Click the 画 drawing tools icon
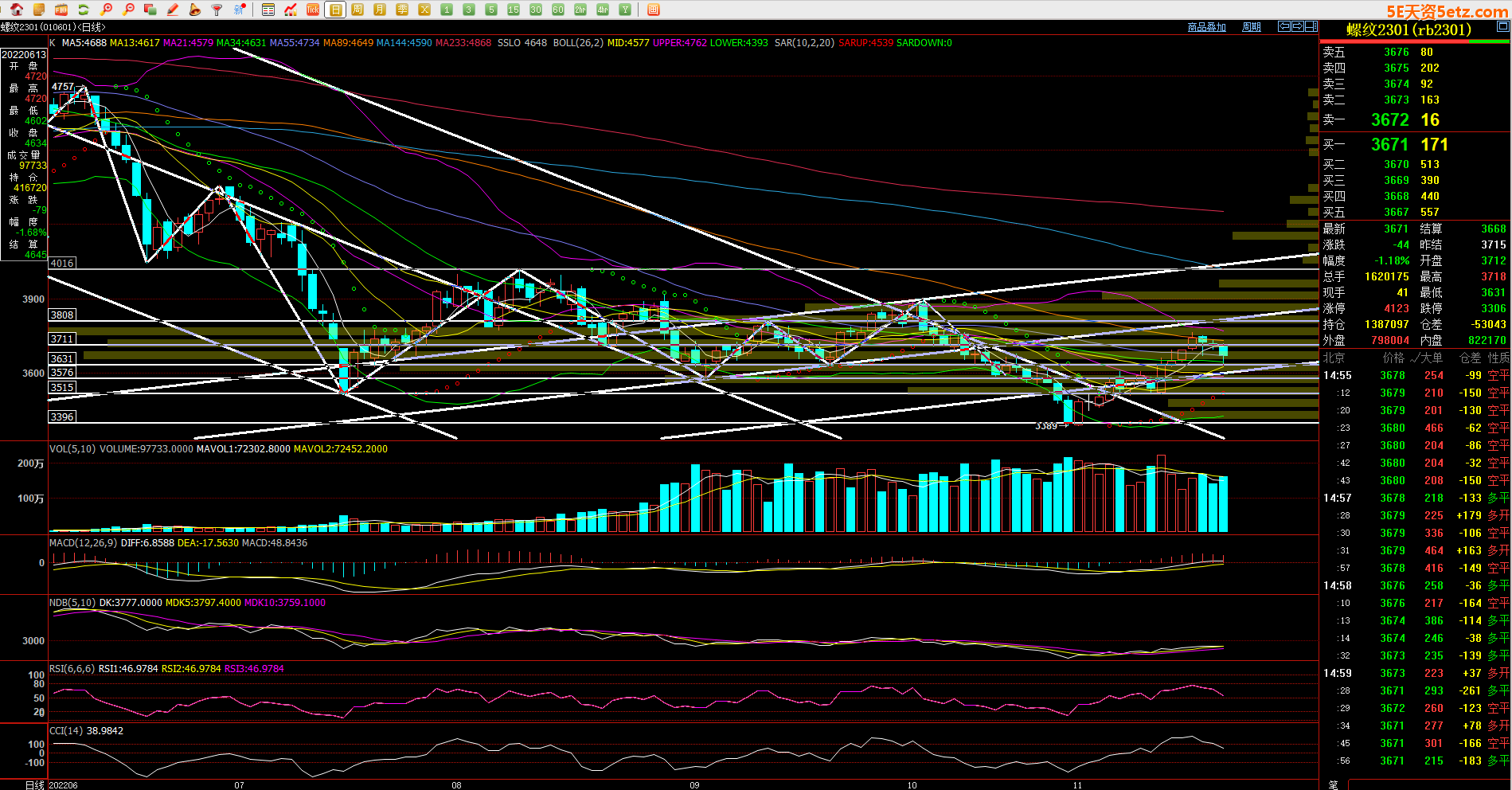Screen dimensions: 1512x790 point(654,10)
